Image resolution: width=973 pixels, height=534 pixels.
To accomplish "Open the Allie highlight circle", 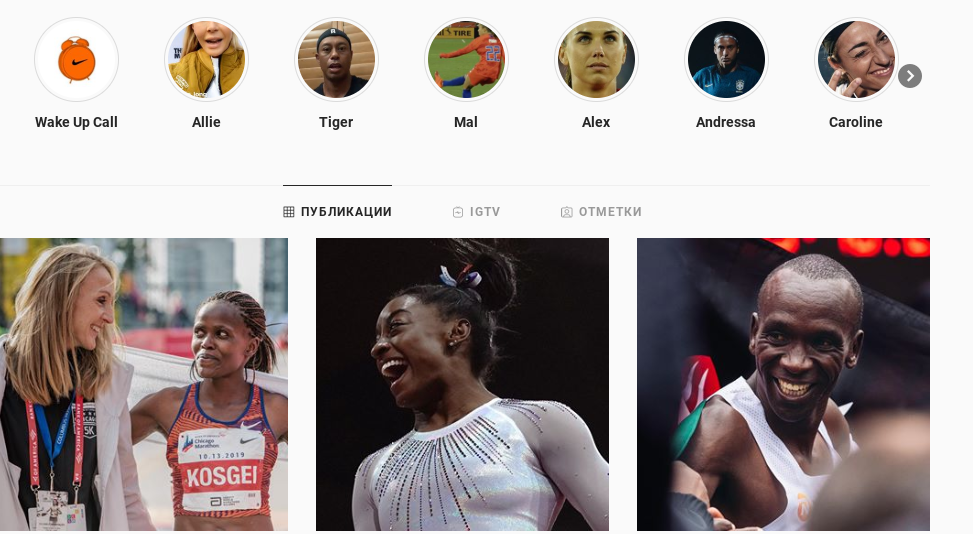I will [206, 60].
